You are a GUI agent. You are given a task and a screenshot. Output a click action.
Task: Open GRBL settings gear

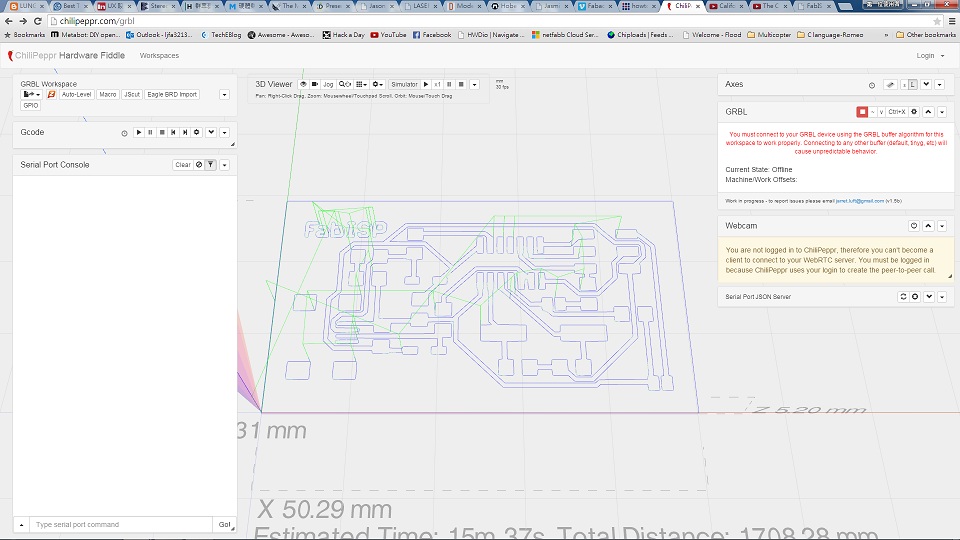(x=914, y=111)
